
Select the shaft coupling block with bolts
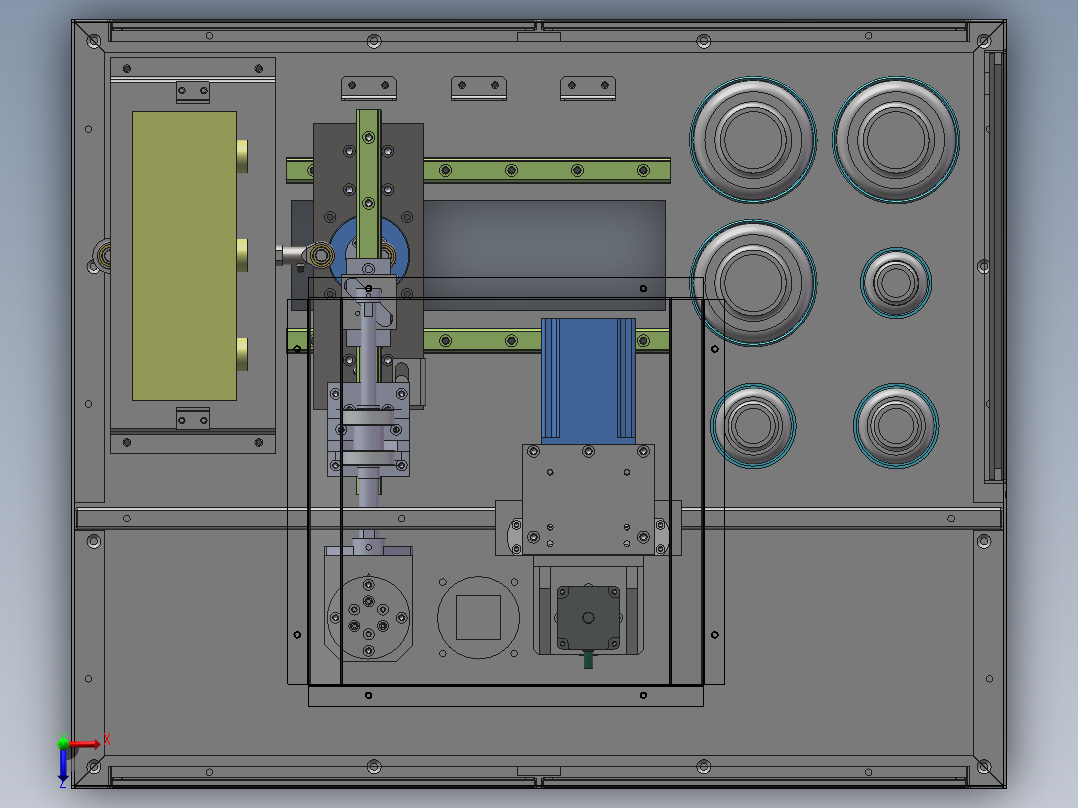(368, 430)
